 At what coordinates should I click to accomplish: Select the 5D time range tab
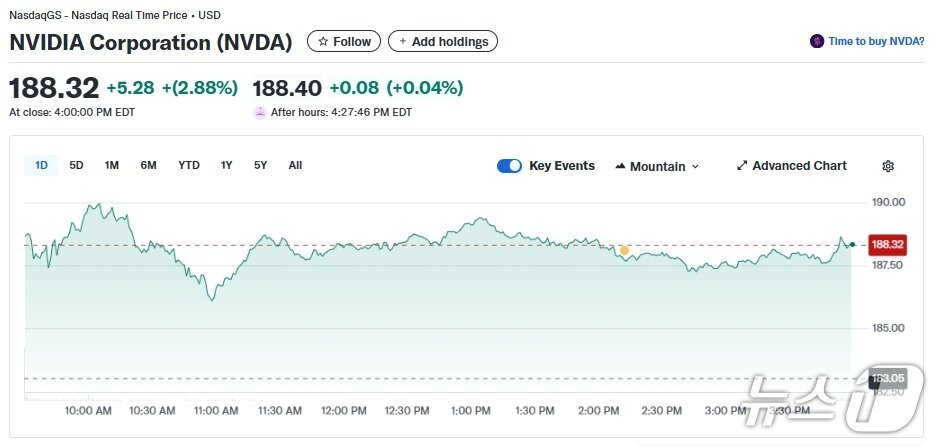76,165
